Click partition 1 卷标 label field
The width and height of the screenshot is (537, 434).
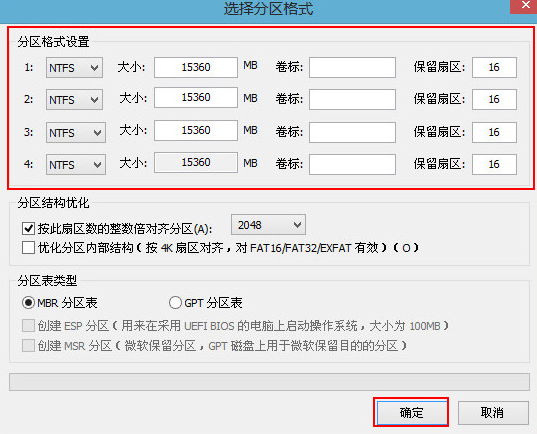click(x=352, y=67)
